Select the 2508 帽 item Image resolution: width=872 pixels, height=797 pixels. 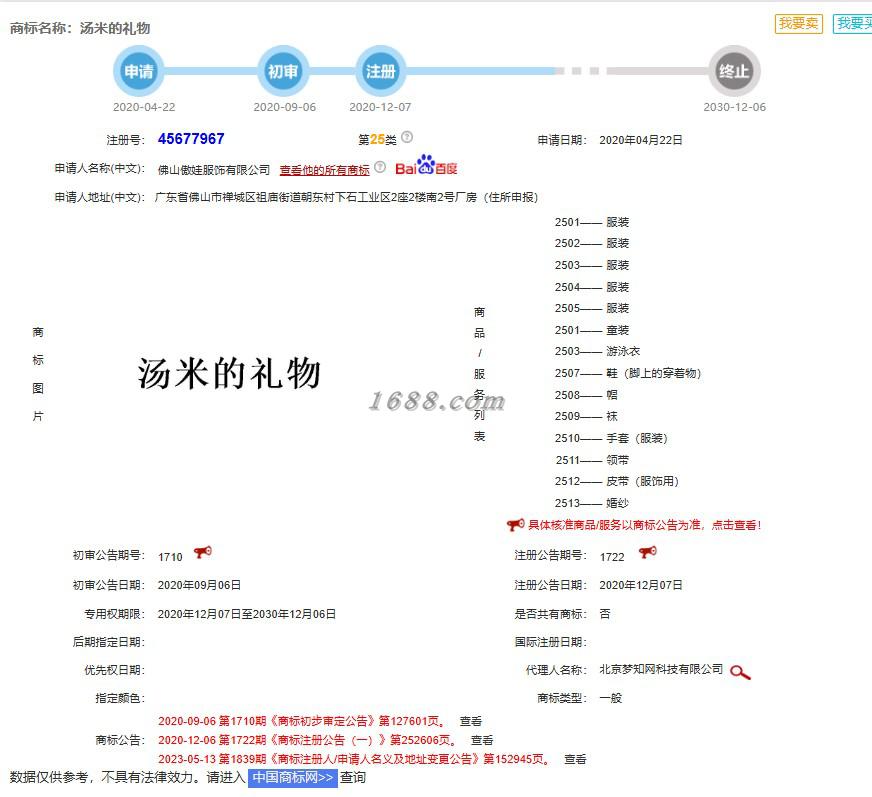pyautogui.click(x=586, y=395)
